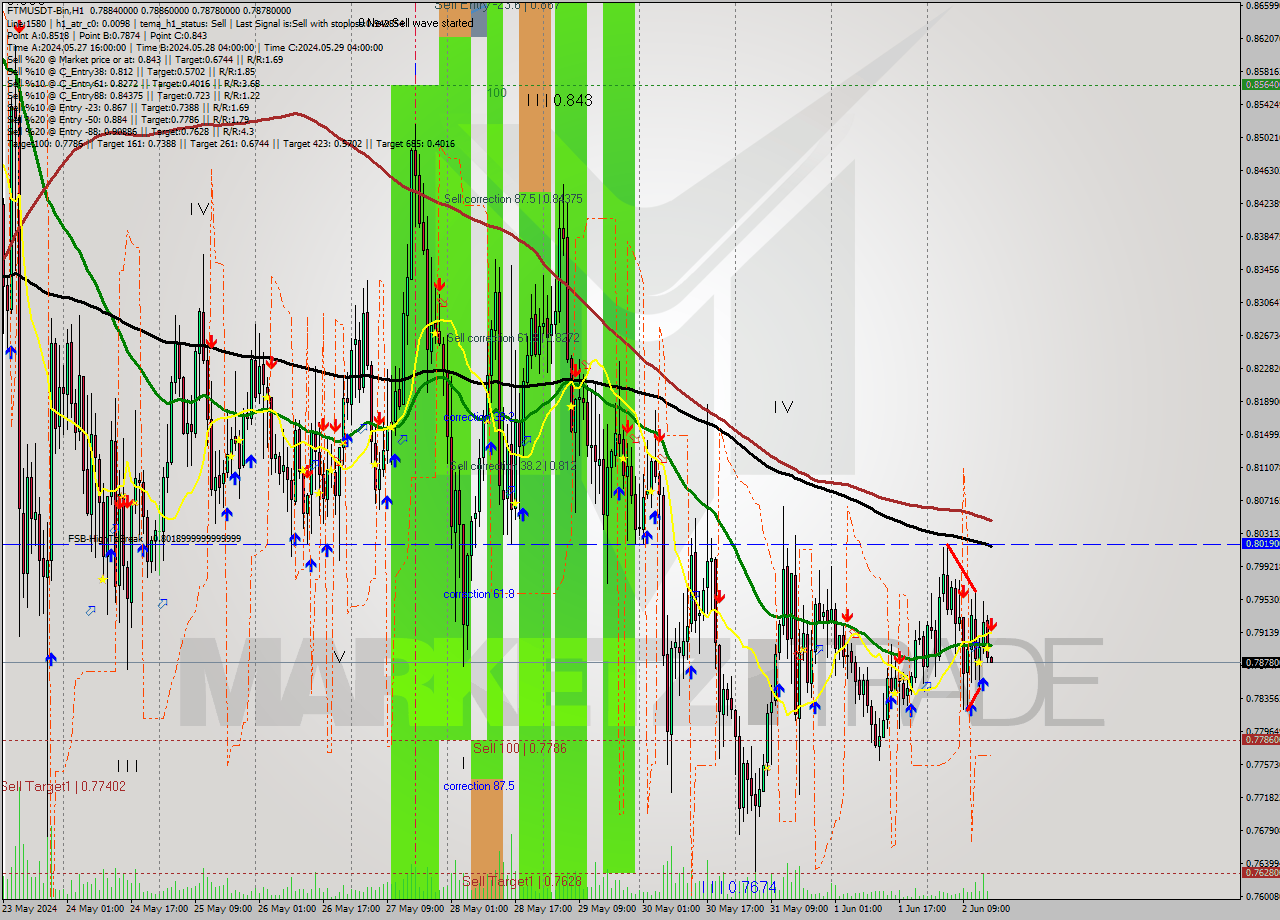Click the Sell correction 87.5 | 0.84375 label
This screenshot has height=920, width=1280.
(513, 199)
